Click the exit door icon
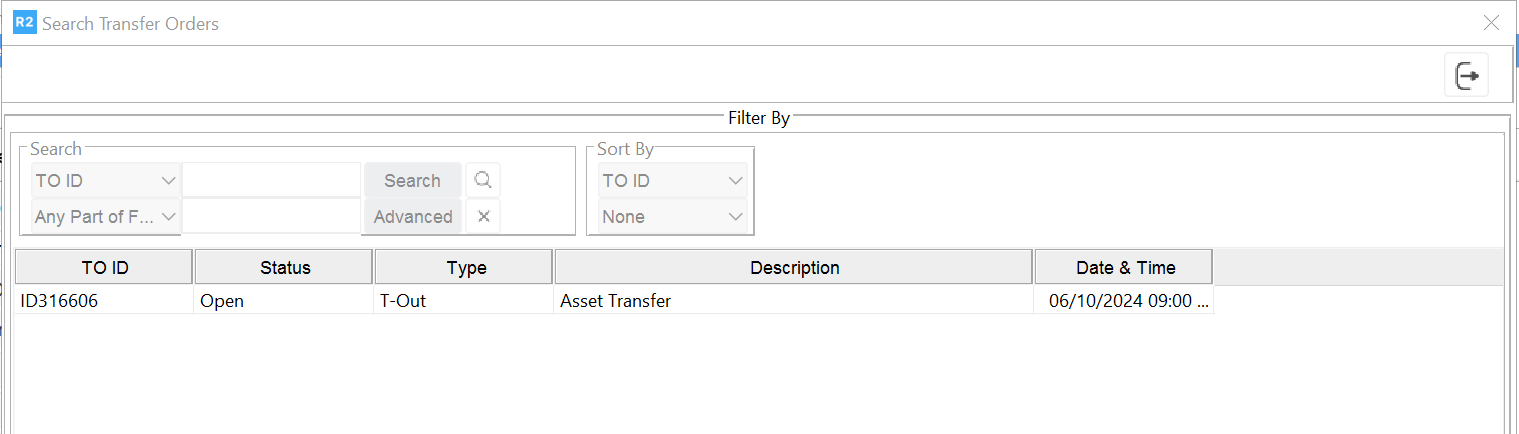 pos(1466,76)
